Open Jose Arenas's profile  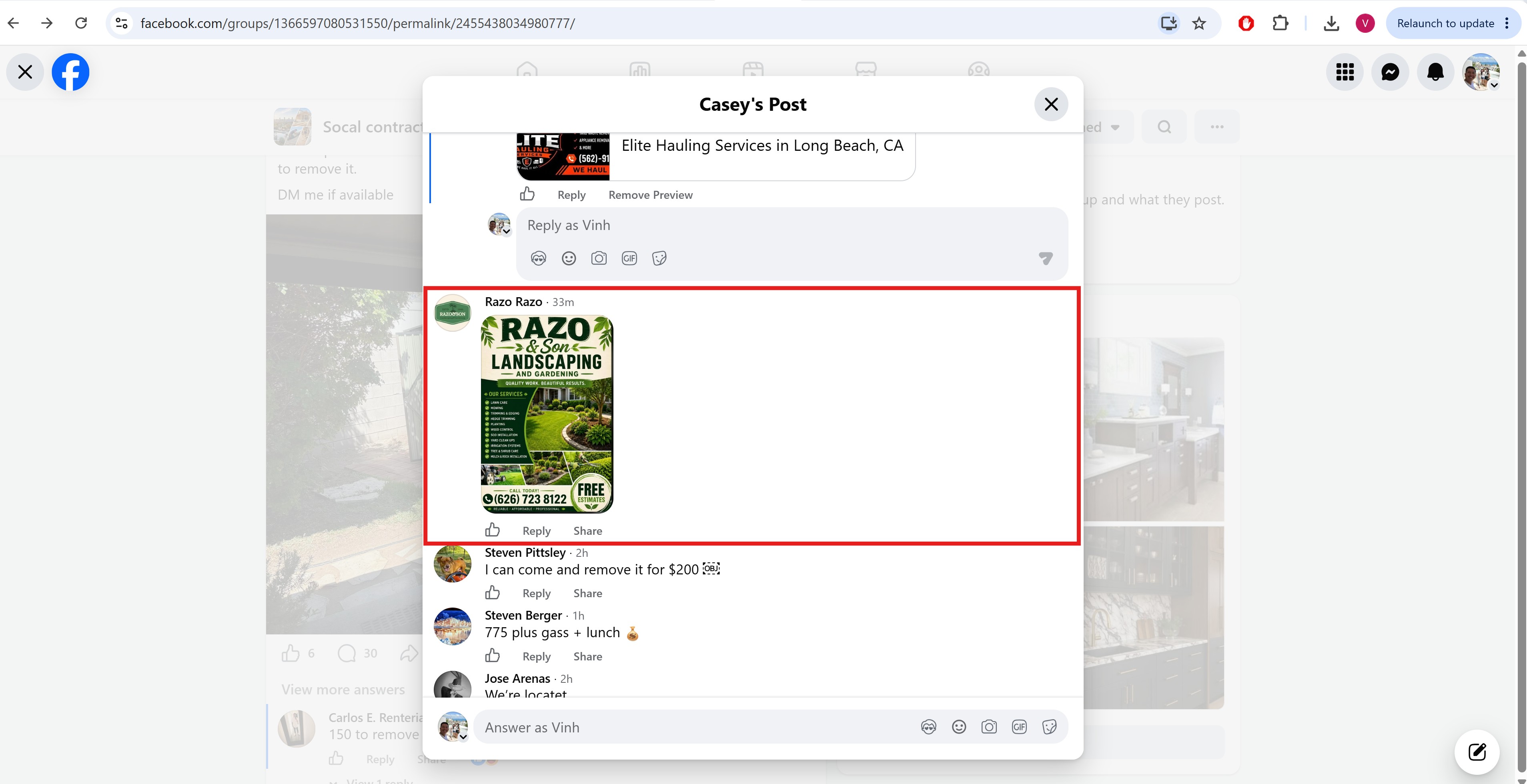pos(517,678)
